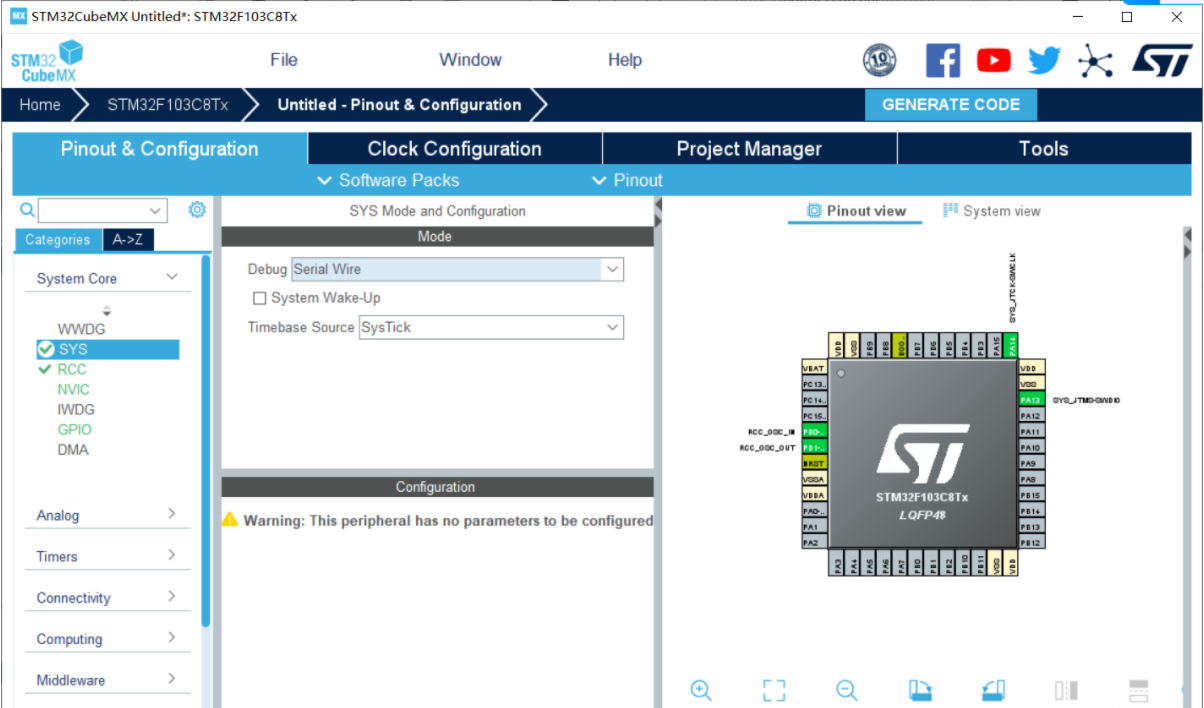Select DMA in System Core list
Screen dimensions: 1204x708
73,449
